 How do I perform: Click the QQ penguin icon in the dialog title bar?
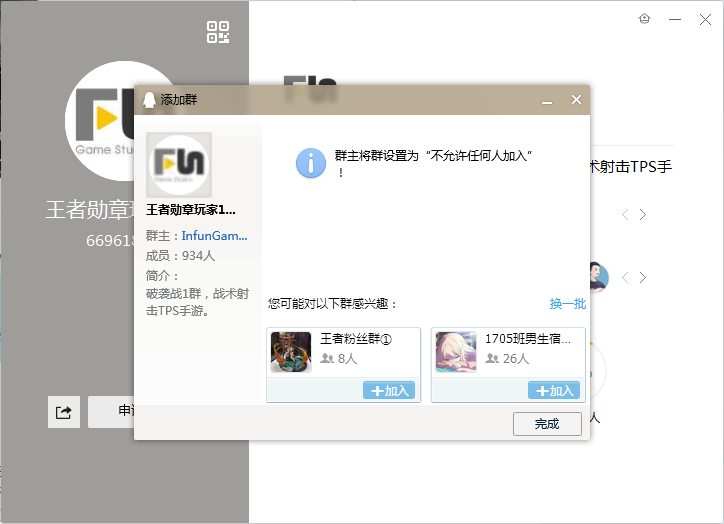pos(149,100)
